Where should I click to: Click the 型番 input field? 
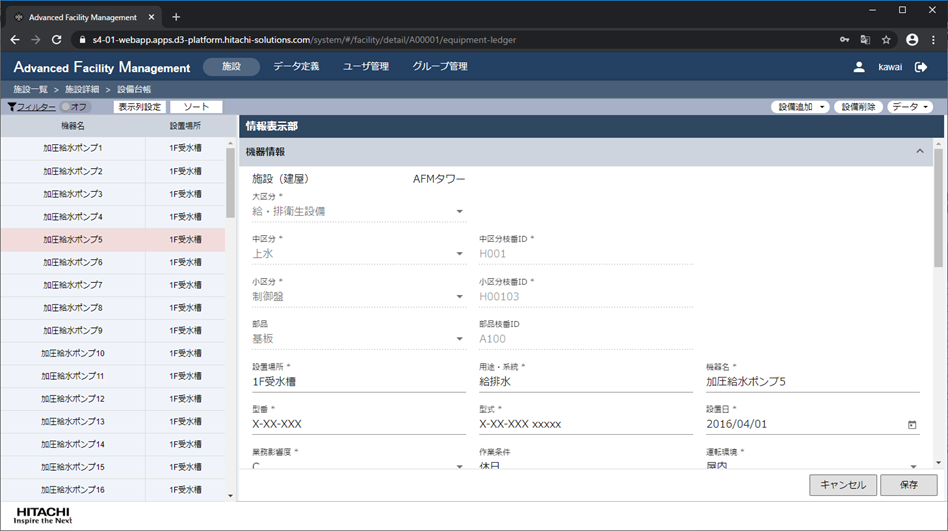[x=344, y=424]
